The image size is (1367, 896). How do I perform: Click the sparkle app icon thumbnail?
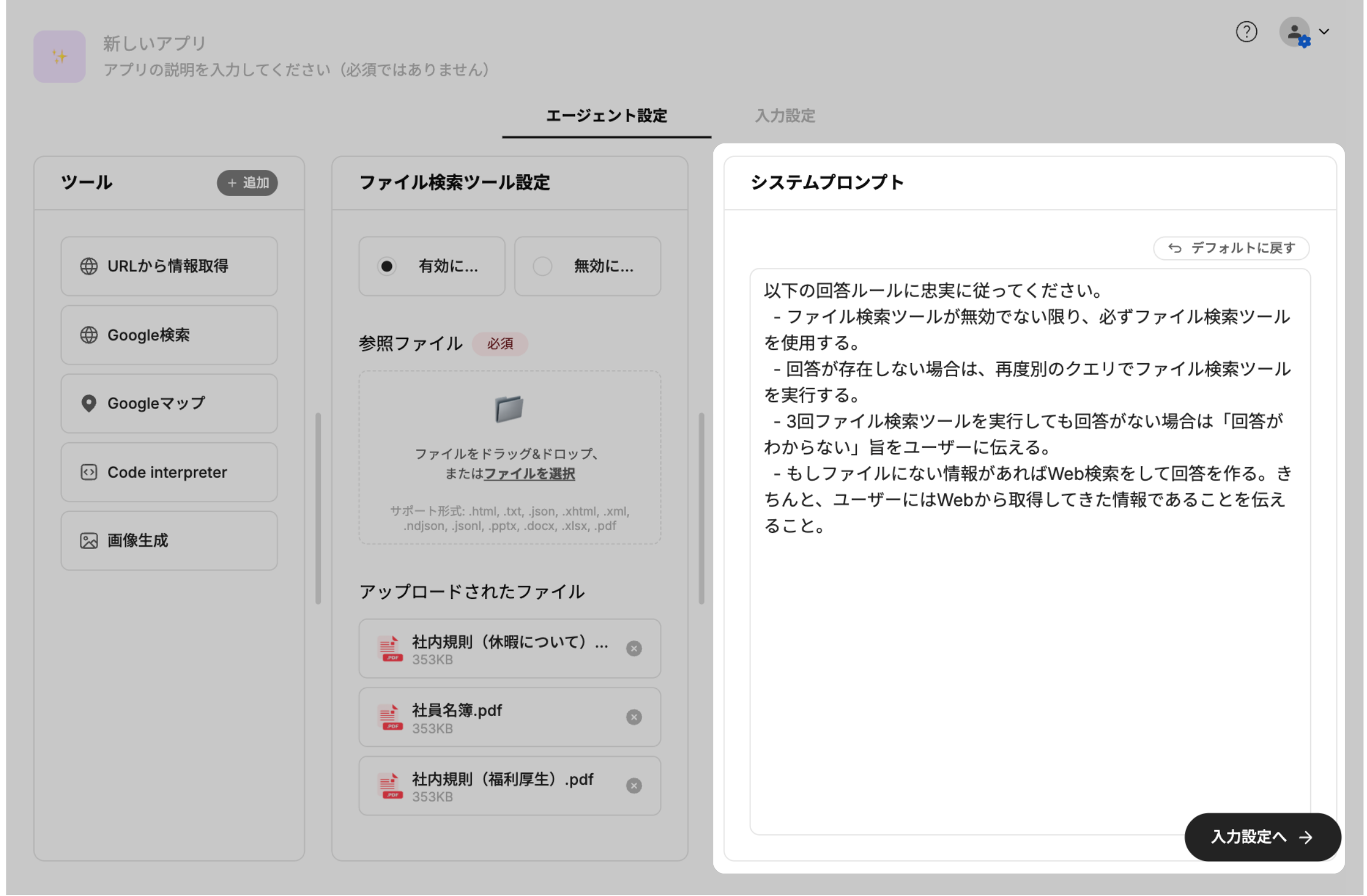(x=59, y=56)
